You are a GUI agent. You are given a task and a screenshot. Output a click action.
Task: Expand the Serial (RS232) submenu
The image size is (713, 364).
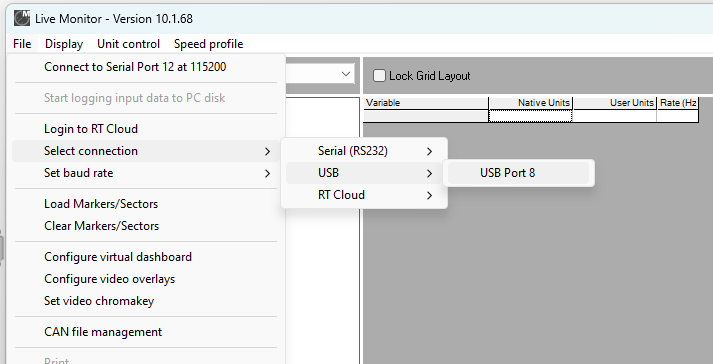point(364,151)
